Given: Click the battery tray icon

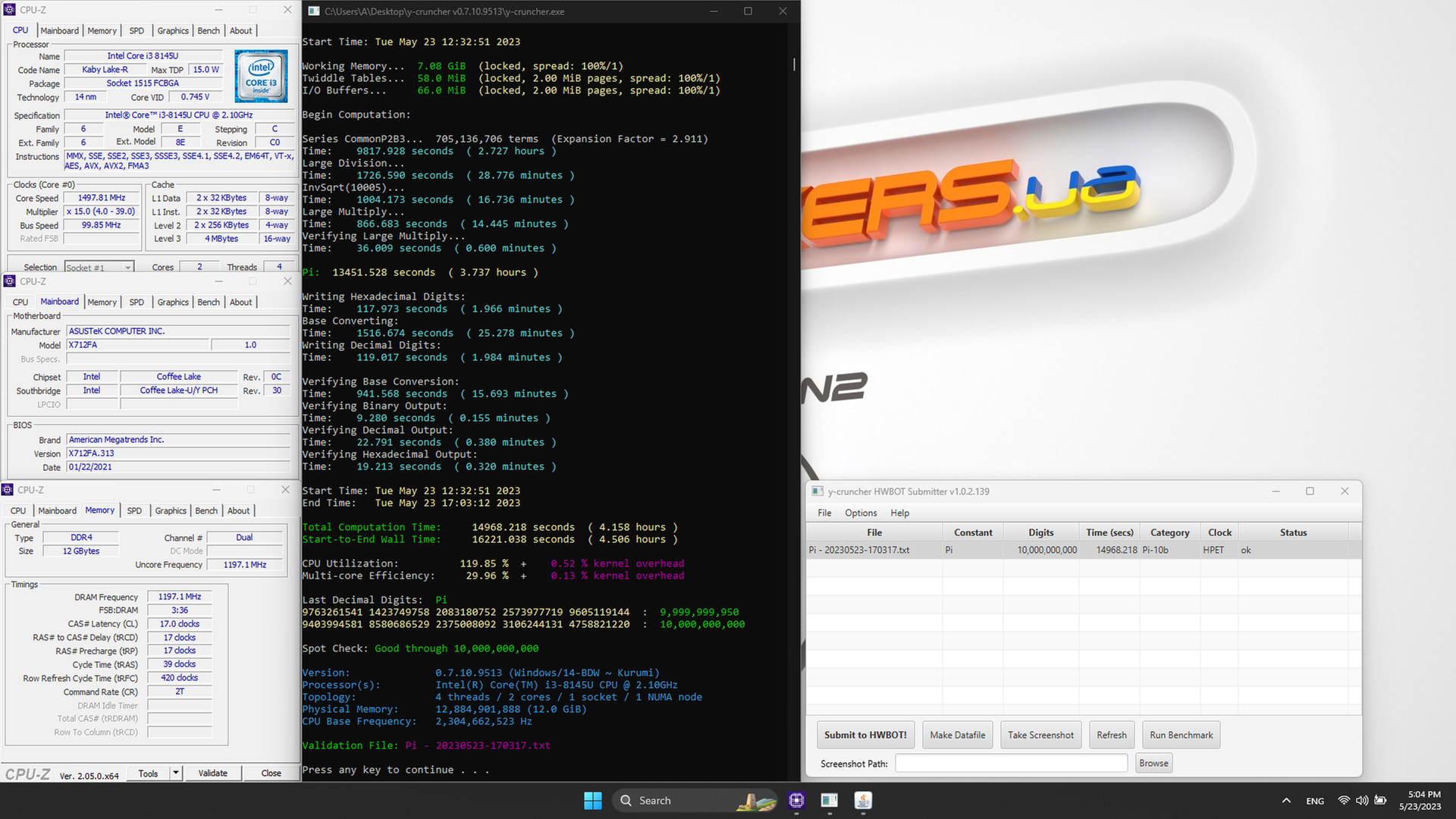Looking at the screenshot, I should coord(1381,800).
